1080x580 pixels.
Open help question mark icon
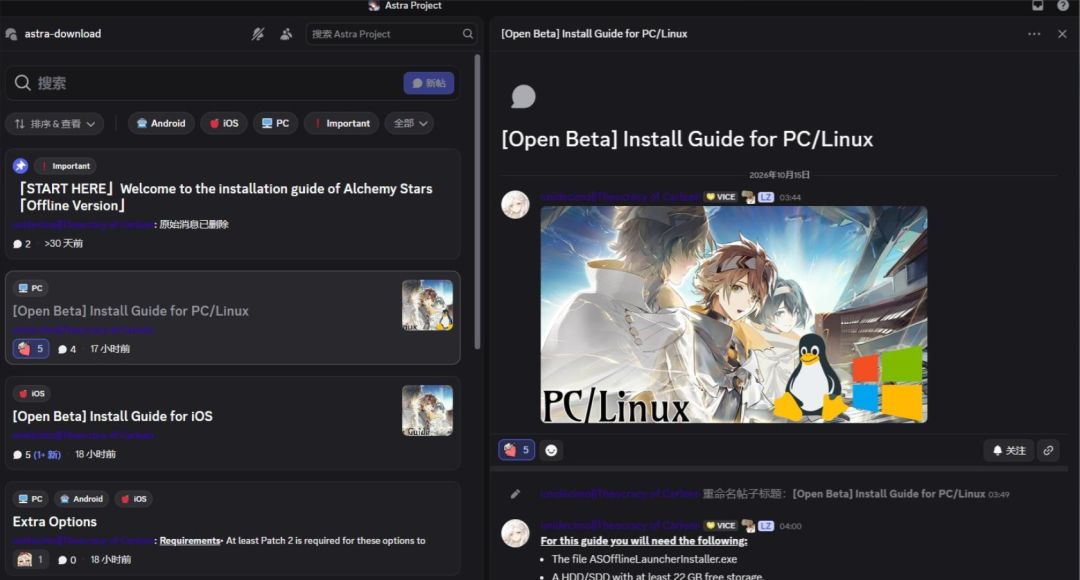[1063, 6]
